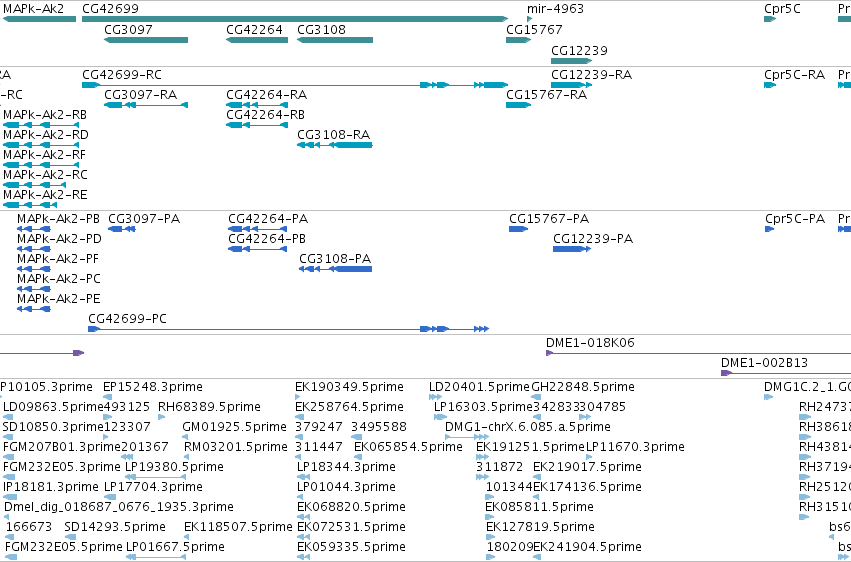Select the MAPk-Ak2-PB protein label
The height and width of the screenshot is (562, 851).
coord(59,219)
